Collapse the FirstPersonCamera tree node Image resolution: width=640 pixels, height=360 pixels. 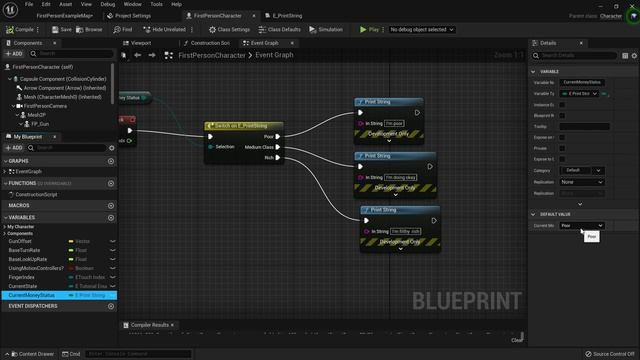13,106
